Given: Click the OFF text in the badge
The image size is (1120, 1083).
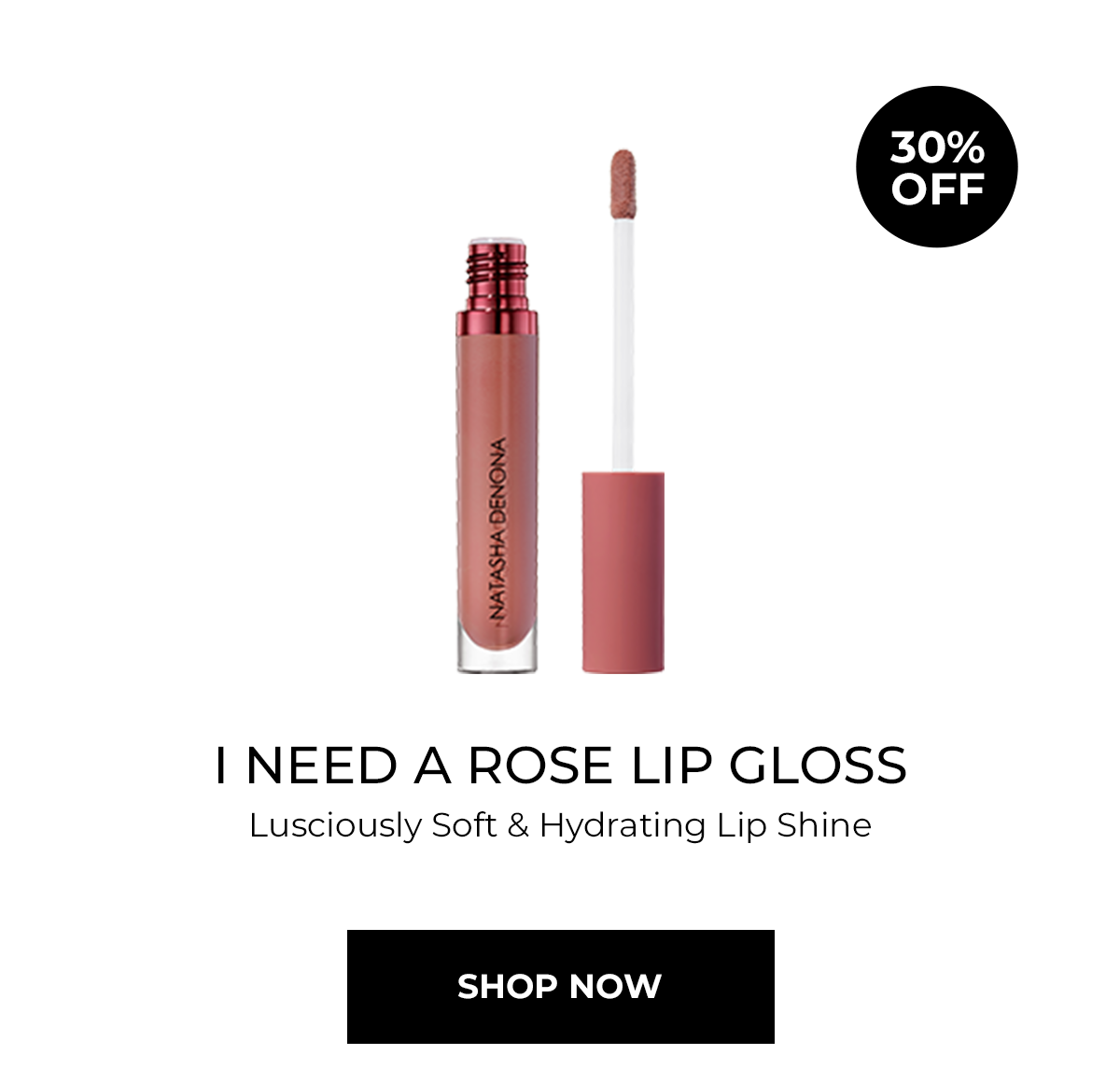Looking at the screenshot, I should [x=937, y=188].
